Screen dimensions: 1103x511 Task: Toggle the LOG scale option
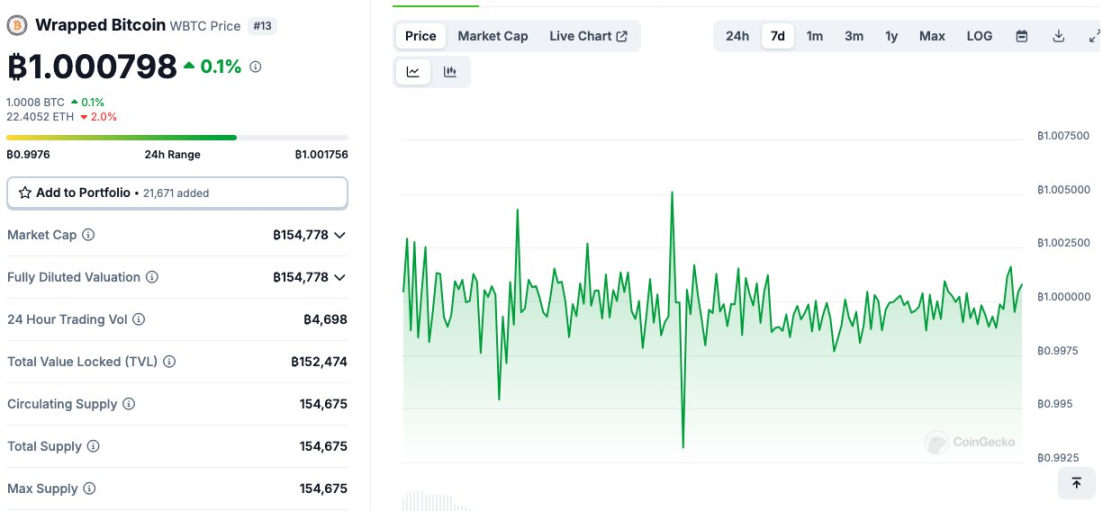[979, 36]
